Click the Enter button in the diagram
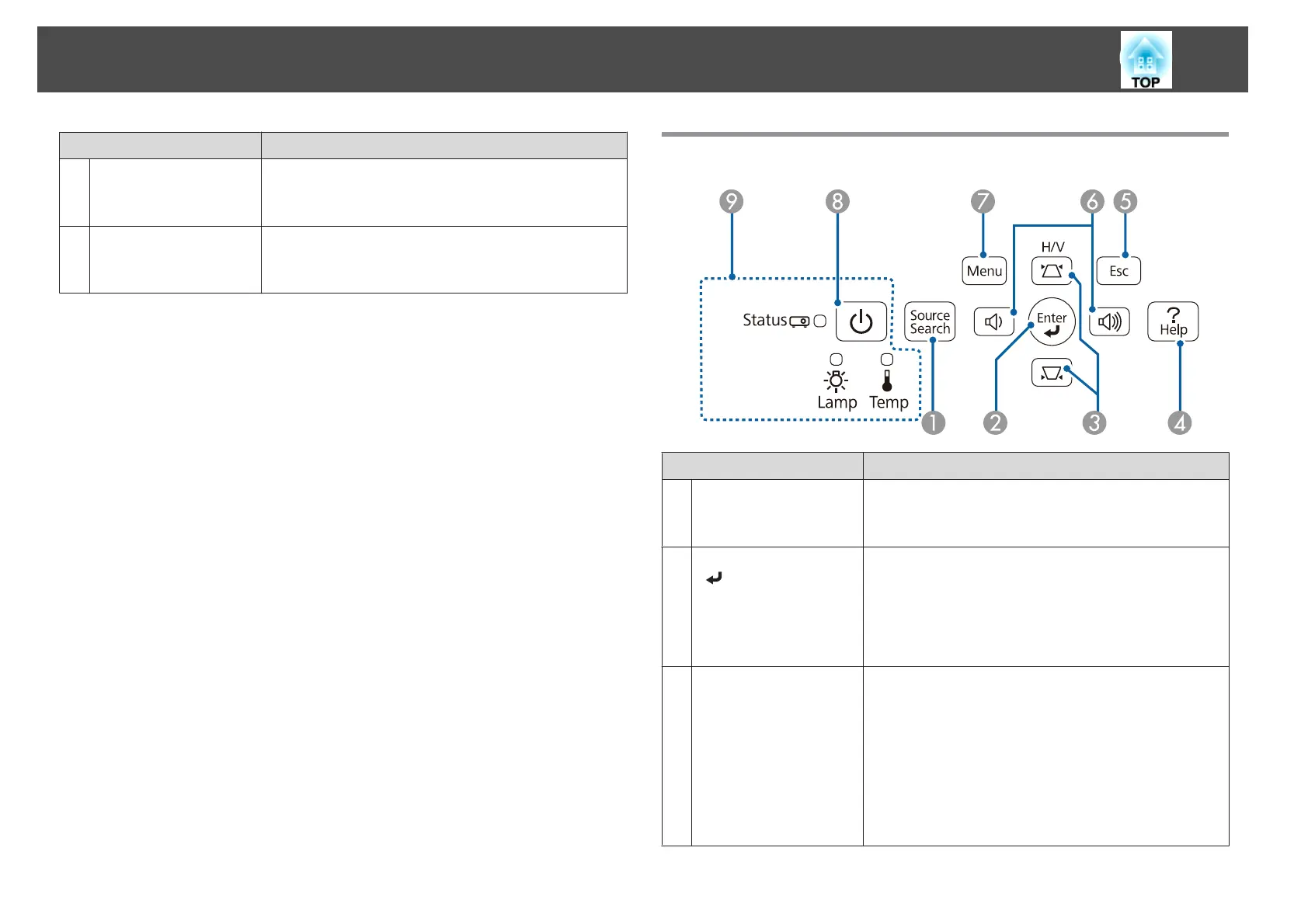 [1052, 322]
